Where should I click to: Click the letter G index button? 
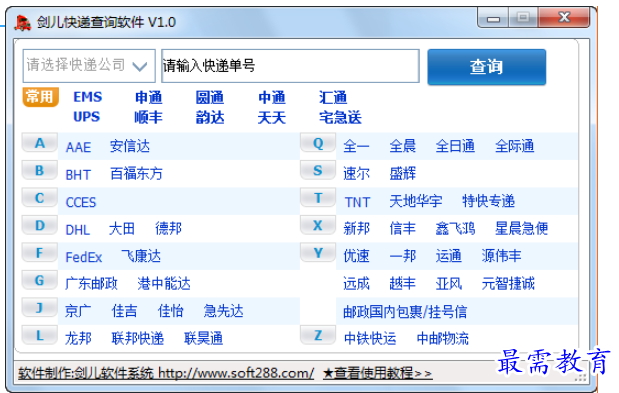tap(39, 281)
